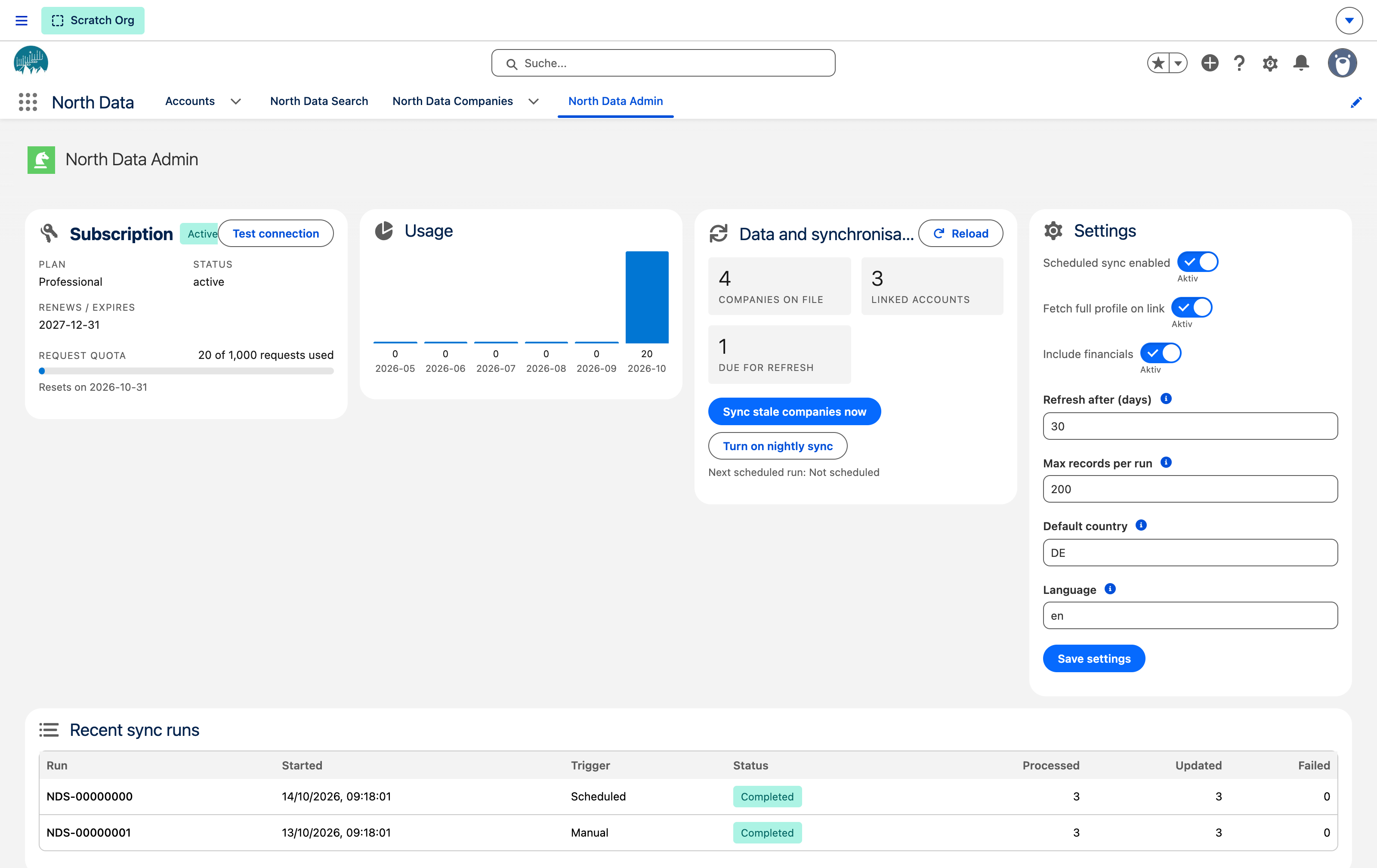Toggle Fetch full profile on link switch

click(1192, 308)
